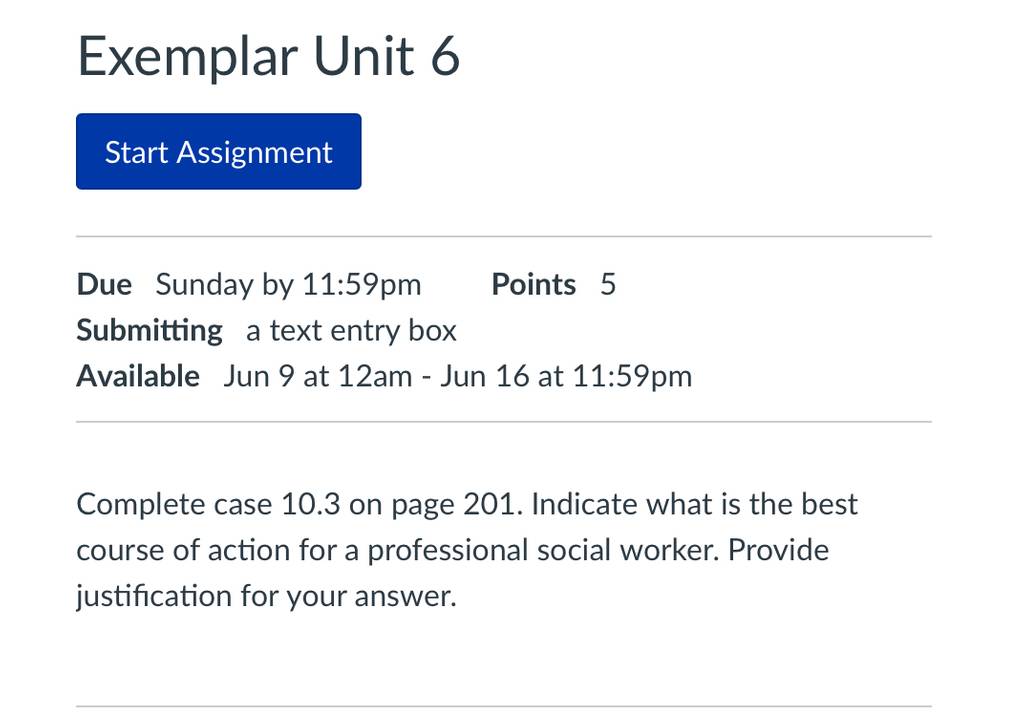
Task: Click the Jun 16 at 11:59pm end date
Action: tap(566, 376)
